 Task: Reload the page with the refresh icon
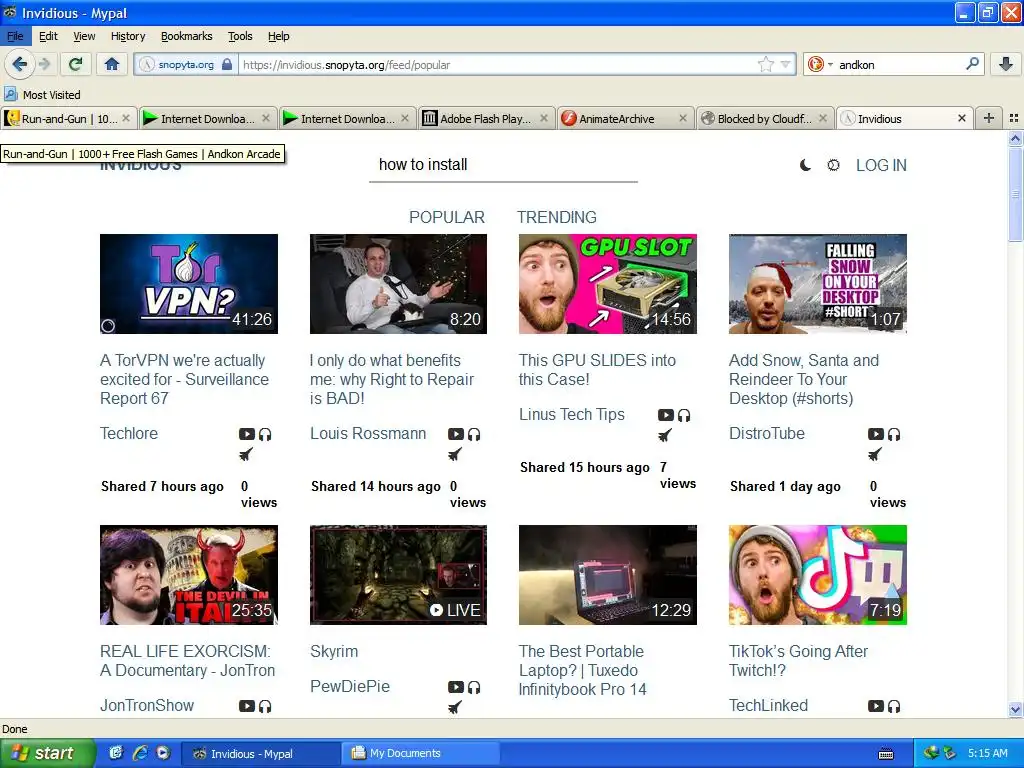coord(75,64)
